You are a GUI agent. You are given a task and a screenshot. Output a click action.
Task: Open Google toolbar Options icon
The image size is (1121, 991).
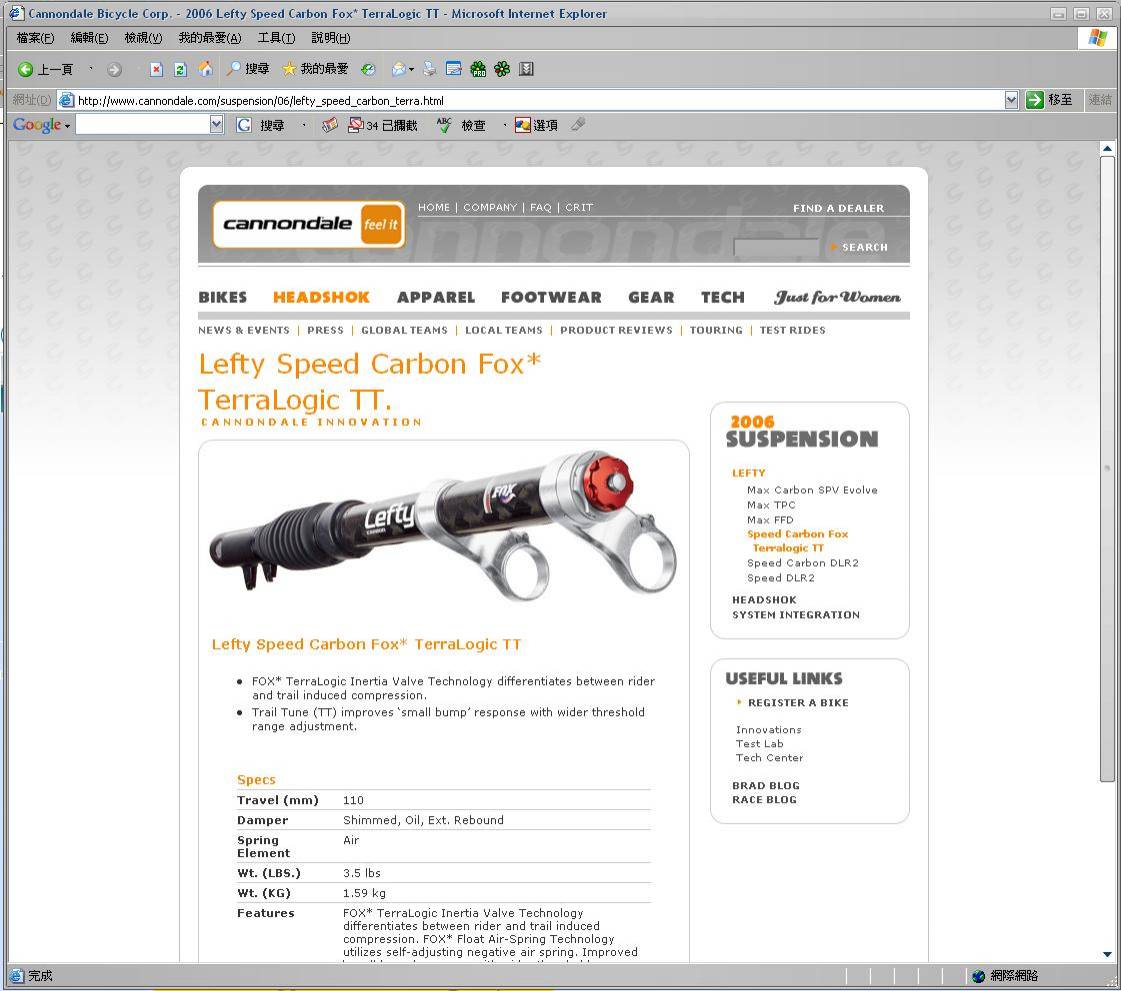[x=536, y=125]
